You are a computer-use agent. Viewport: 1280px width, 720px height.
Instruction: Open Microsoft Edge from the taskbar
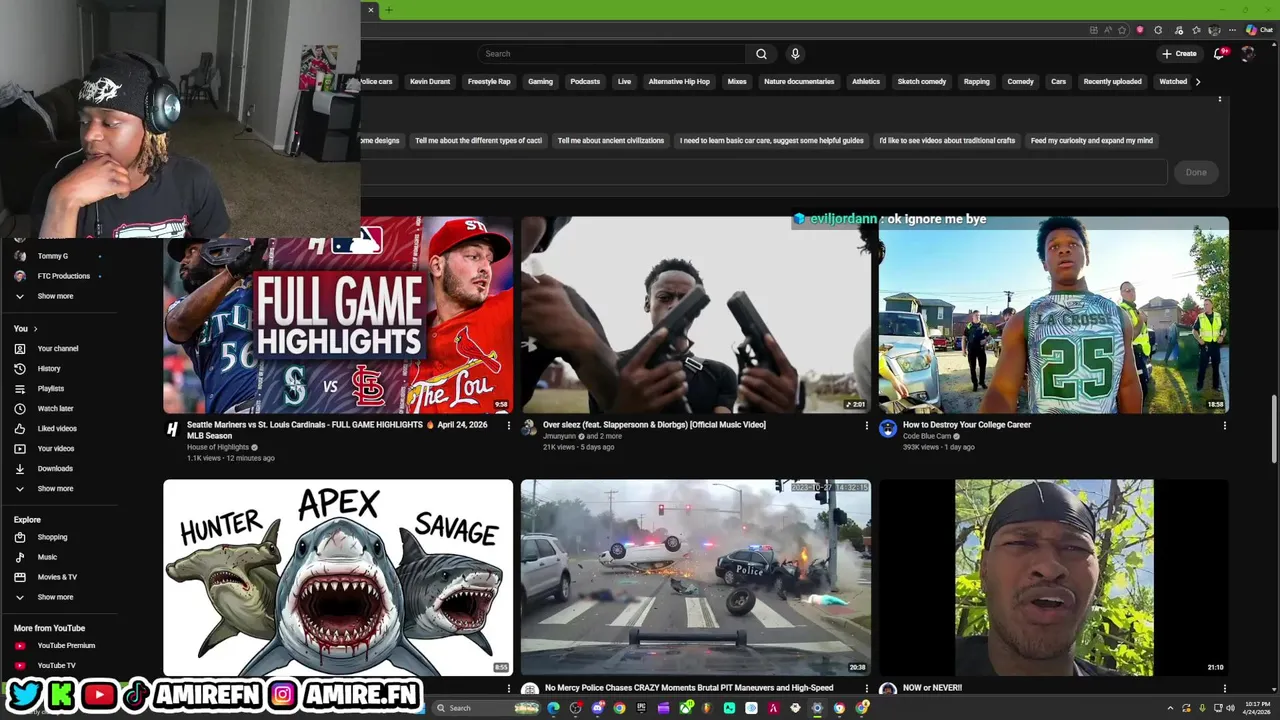(553, 708)
